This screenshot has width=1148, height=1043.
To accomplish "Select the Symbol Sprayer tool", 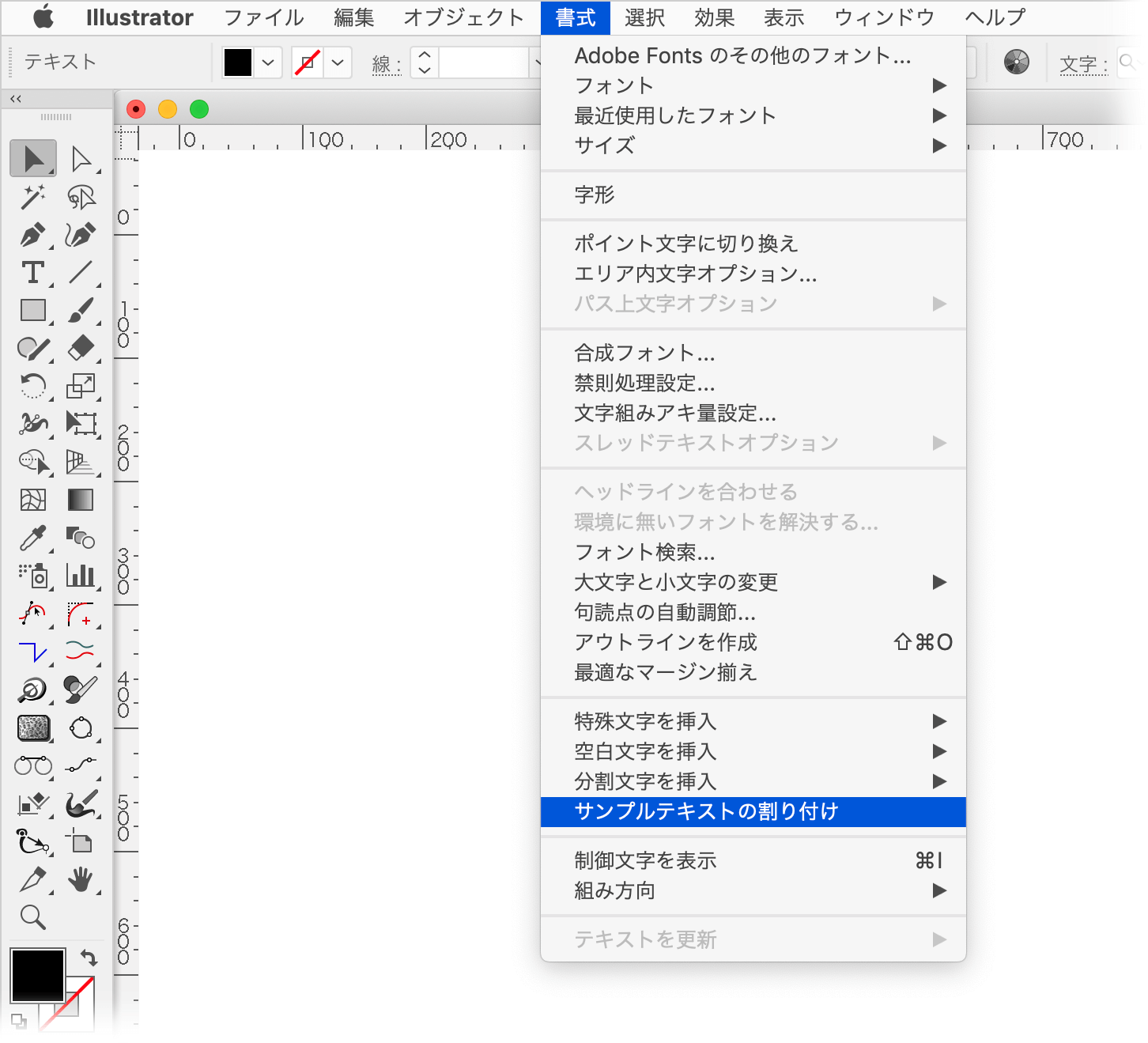I will tap(33, 576).
